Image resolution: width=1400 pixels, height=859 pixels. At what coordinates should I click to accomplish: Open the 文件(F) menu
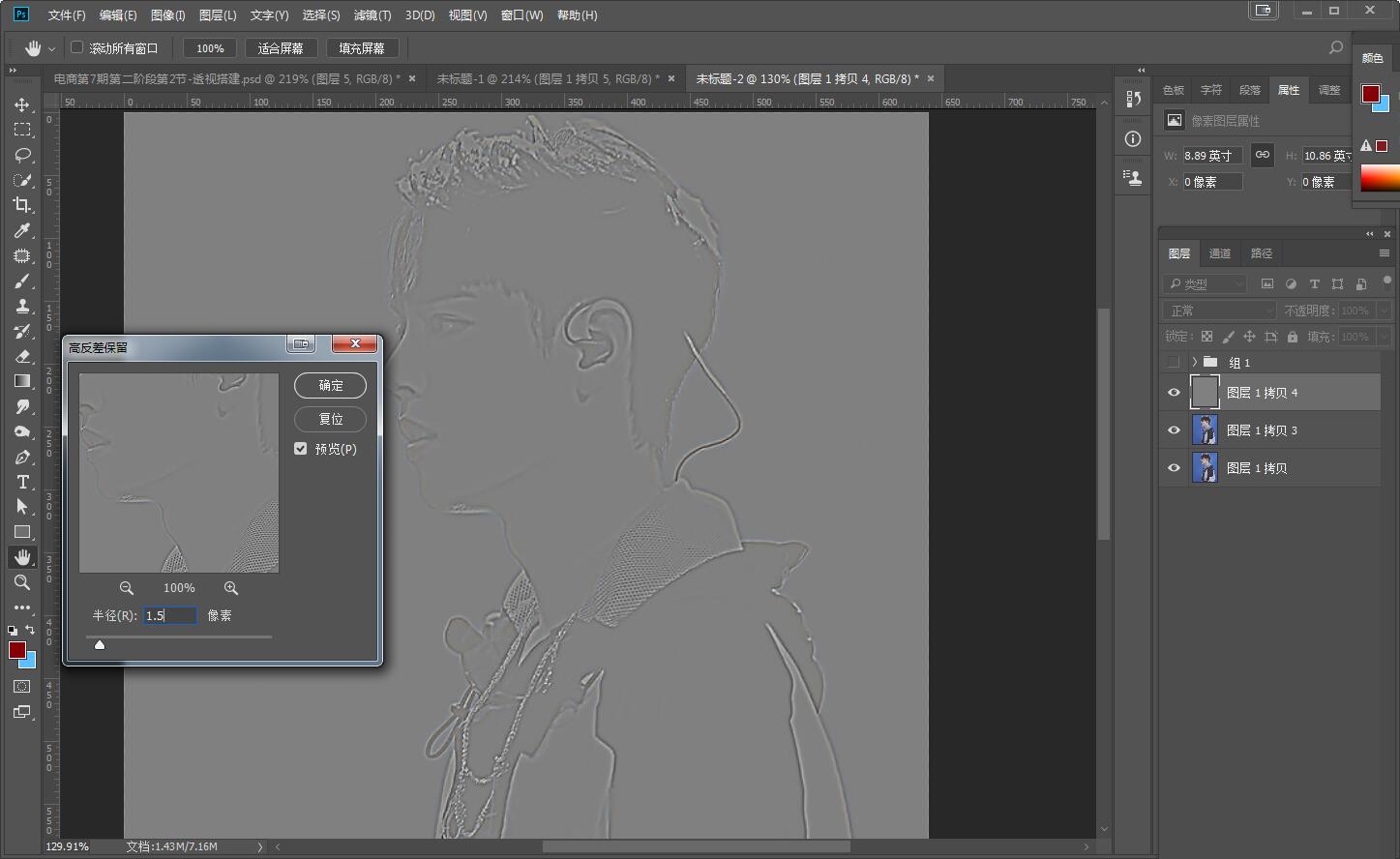pyautogui.click(x=67, y=15)
